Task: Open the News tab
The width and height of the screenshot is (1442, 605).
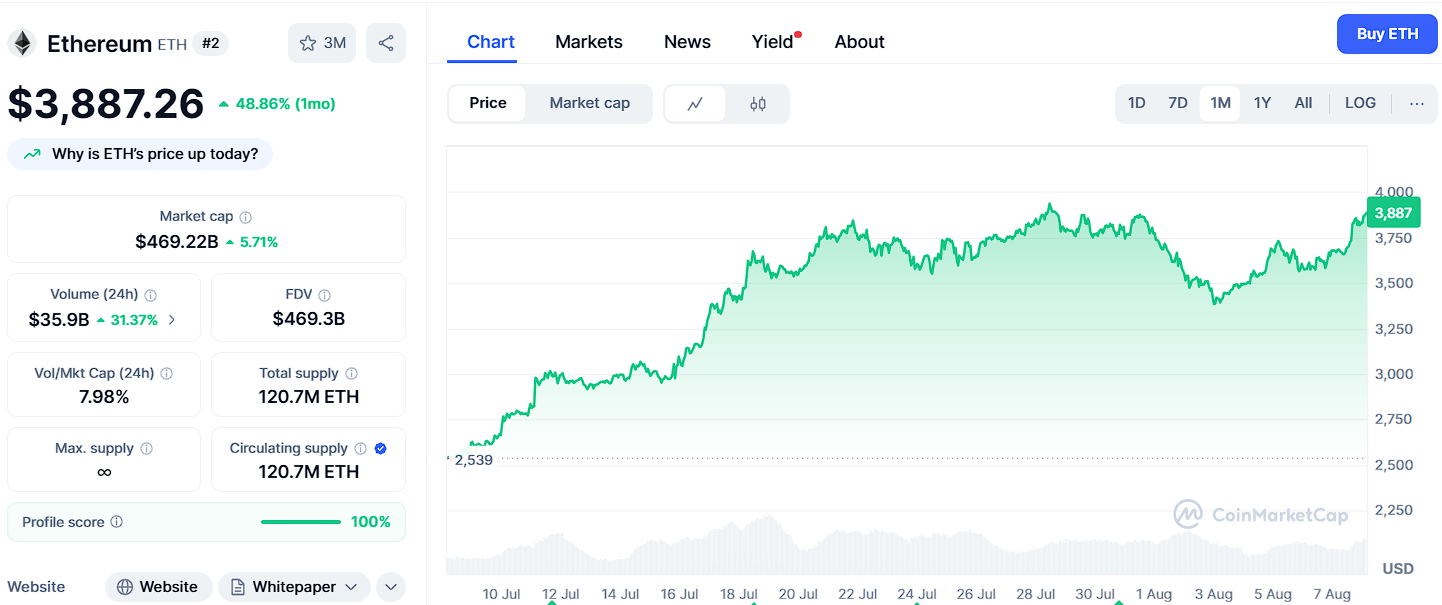Action: click(x=687, y=42)
